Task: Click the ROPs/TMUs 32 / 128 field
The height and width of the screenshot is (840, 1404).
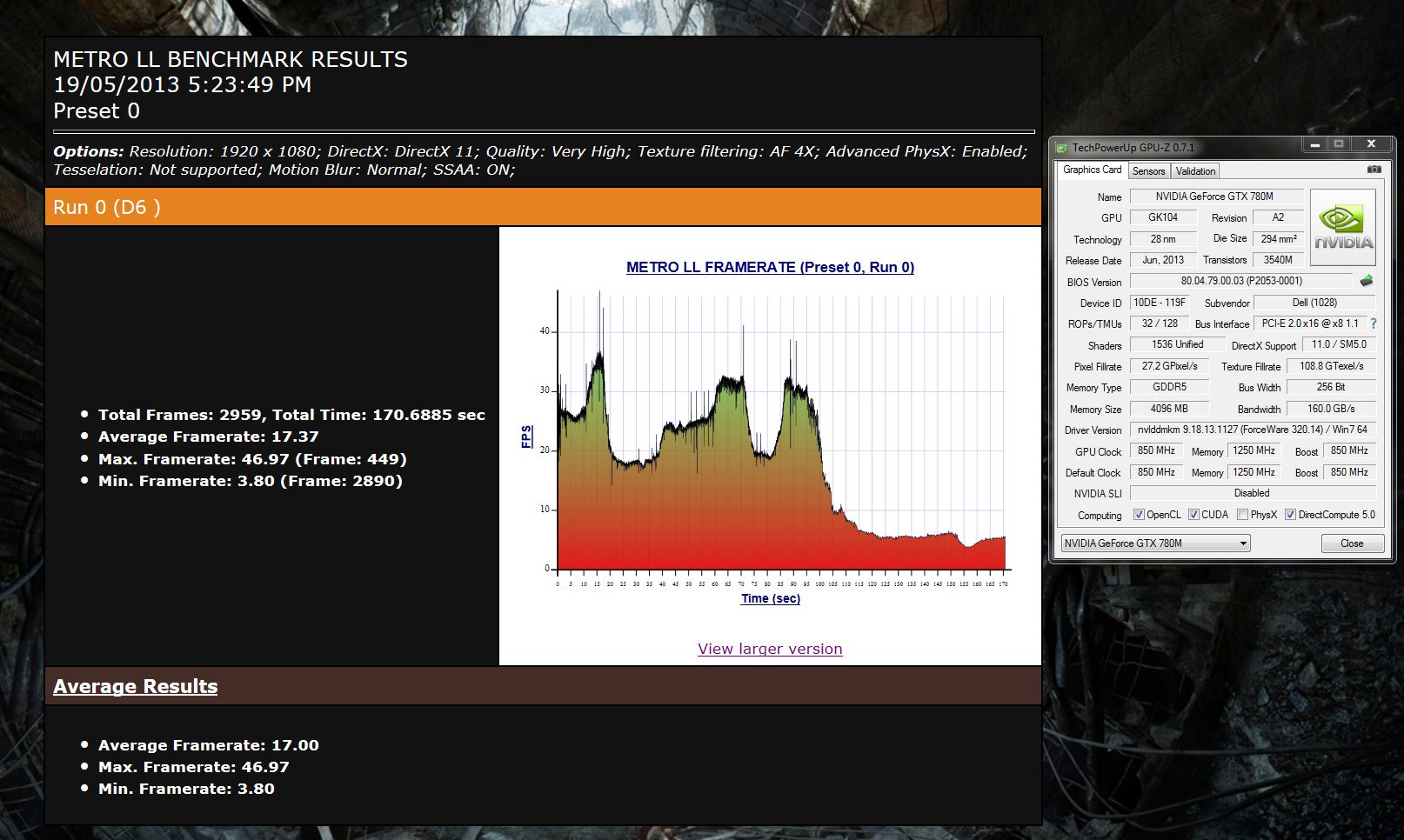Action: (1160, 323)
